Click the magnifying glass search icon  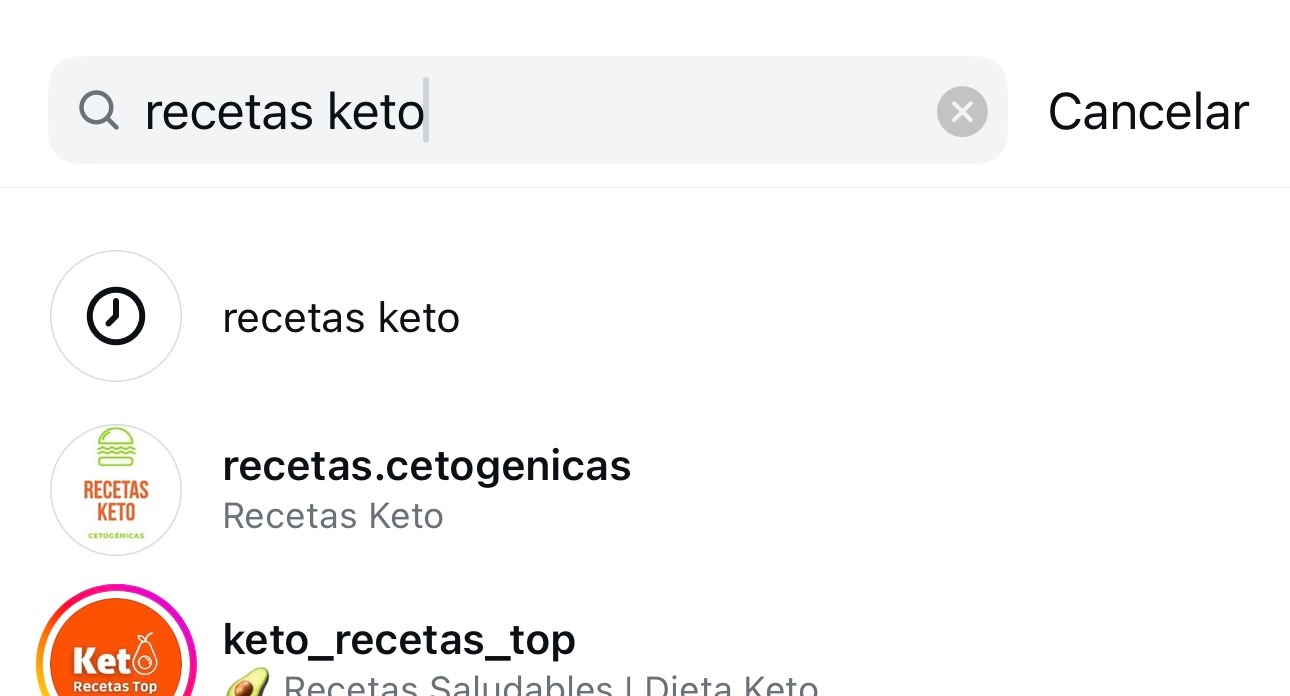pos(99,111)
